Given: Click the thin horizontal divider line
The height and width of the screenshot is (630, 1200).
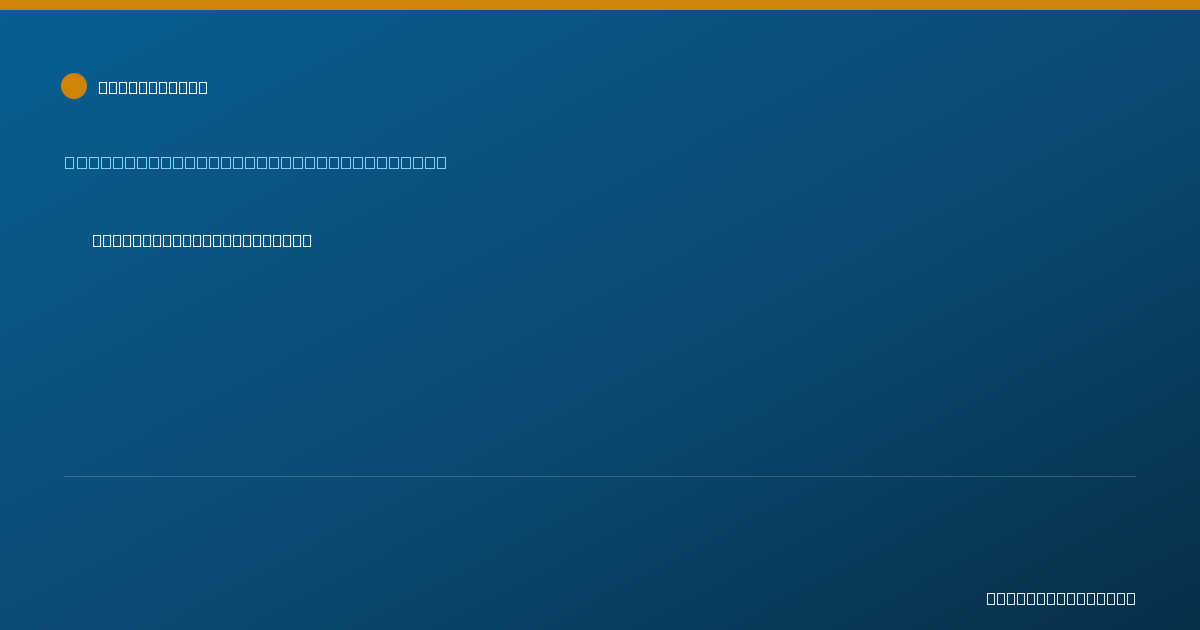Looking at the screenshot, I should pyautogui.click(x=600, y=476).
